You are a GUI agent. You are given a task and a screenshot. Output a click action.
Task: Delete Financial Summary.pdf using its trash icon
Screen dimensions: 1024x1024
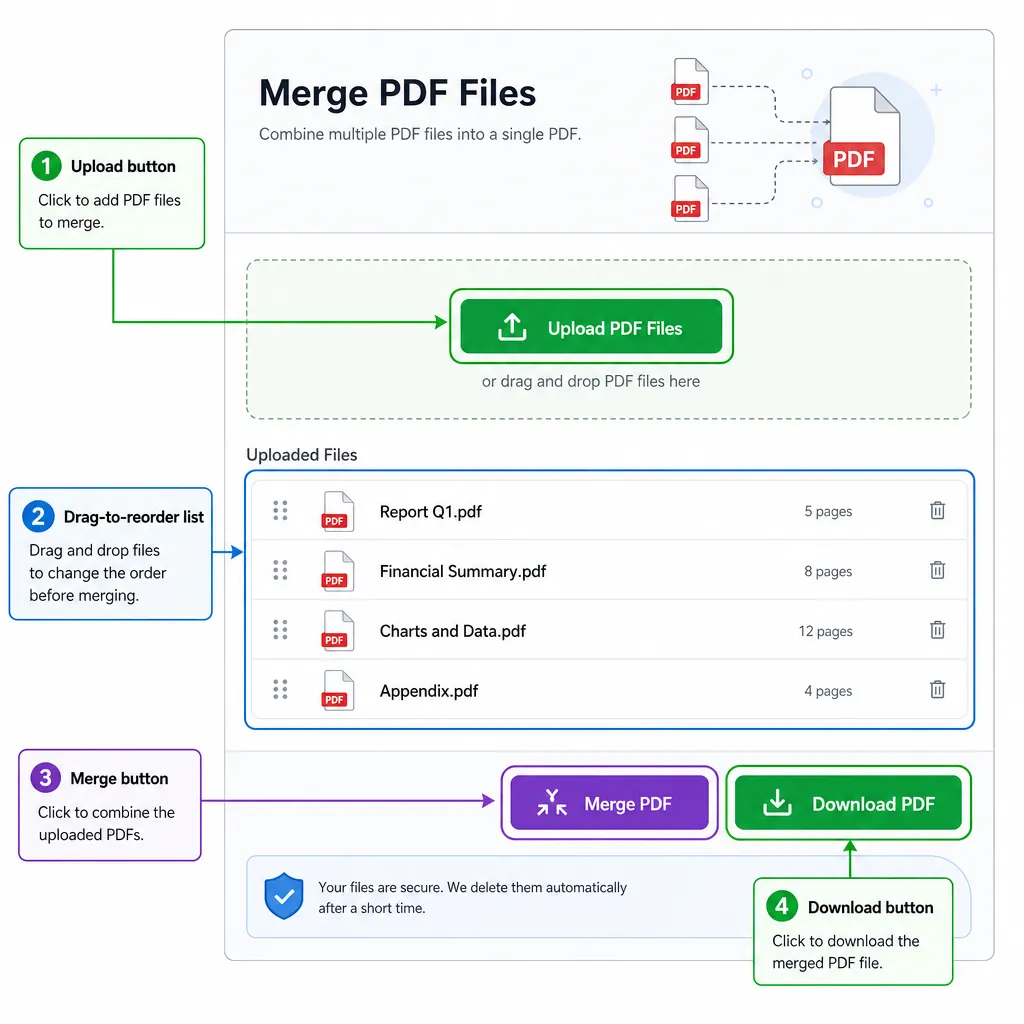click(937, 570)
